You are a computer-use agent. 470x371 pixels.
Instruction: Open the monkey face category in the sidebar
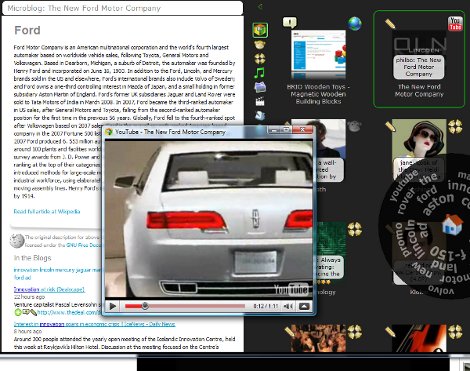pyautogui.click(x=260, y=45)
